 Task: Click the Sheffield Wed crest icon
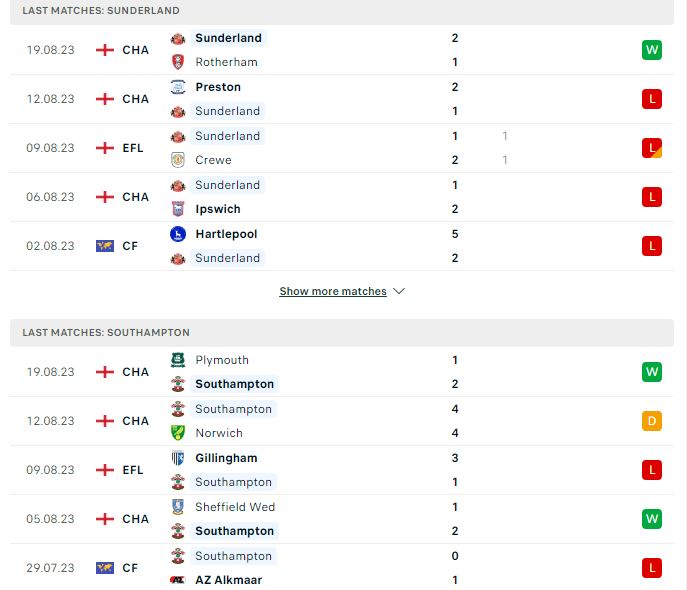click(178, 507)
